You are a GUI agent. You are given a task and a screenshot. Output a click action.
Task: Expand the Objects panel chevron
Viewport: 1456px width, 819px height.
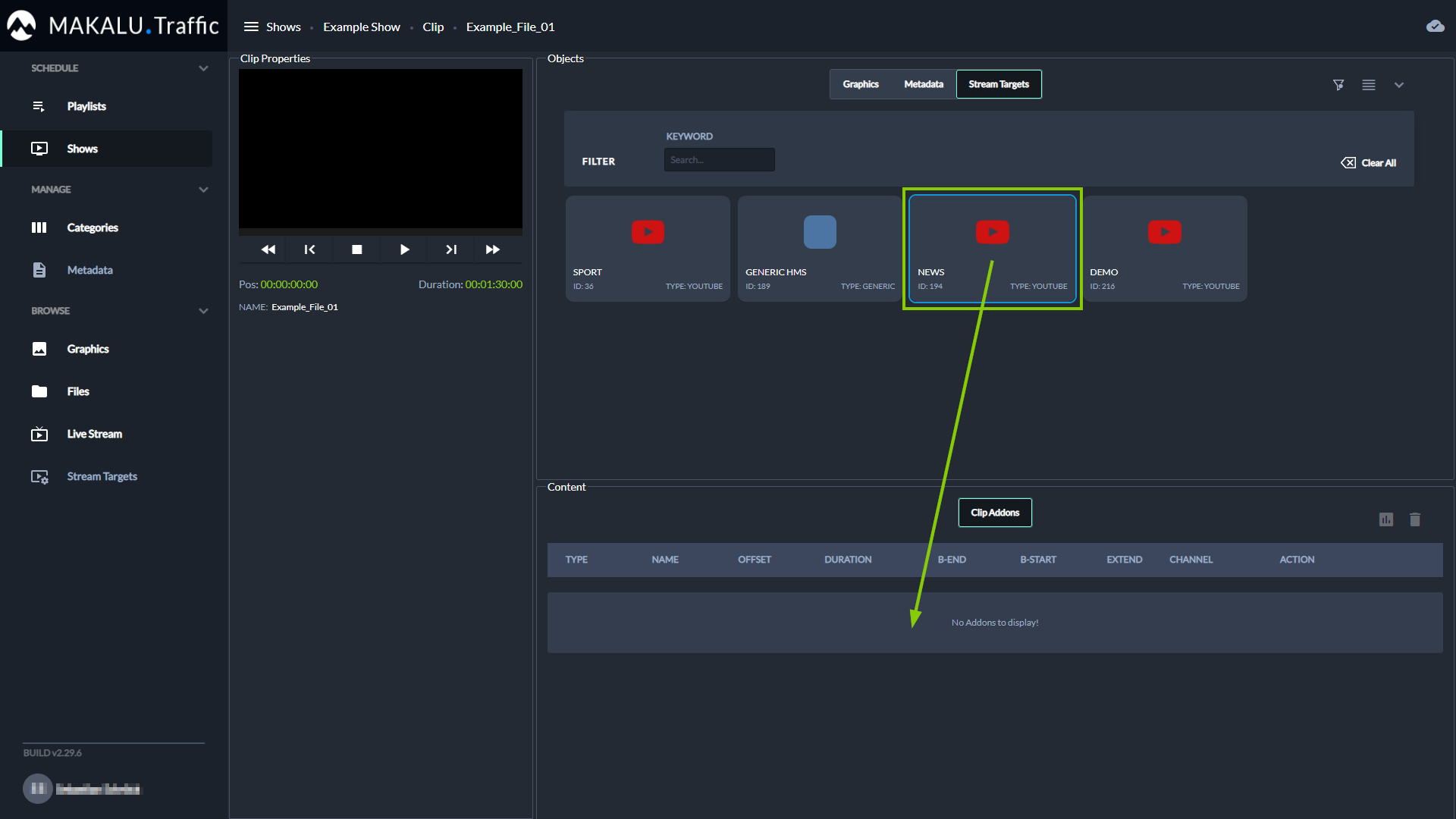tap(1399, 85)
